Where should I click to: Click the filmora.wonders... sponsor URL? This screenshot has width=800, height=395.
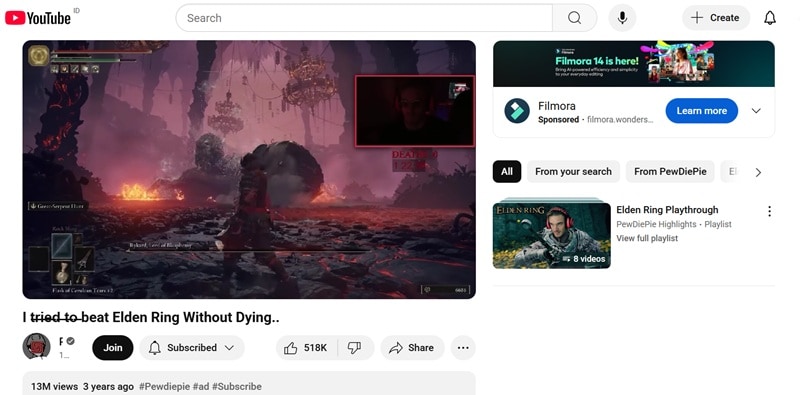coord(620,119)
